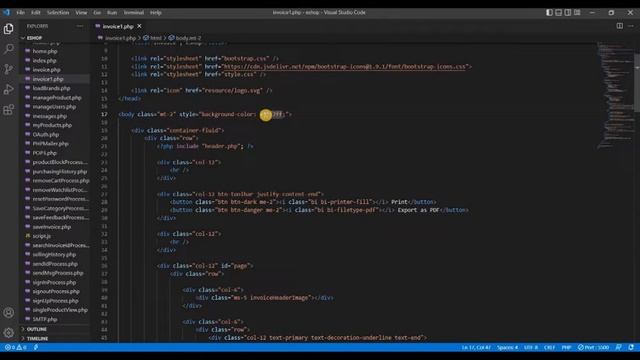Image resolution: width=640 pixels, height=360 pixels.
Task: Click the VS Code logo icon
Action: pyautogui.click(x=7, y=13)
